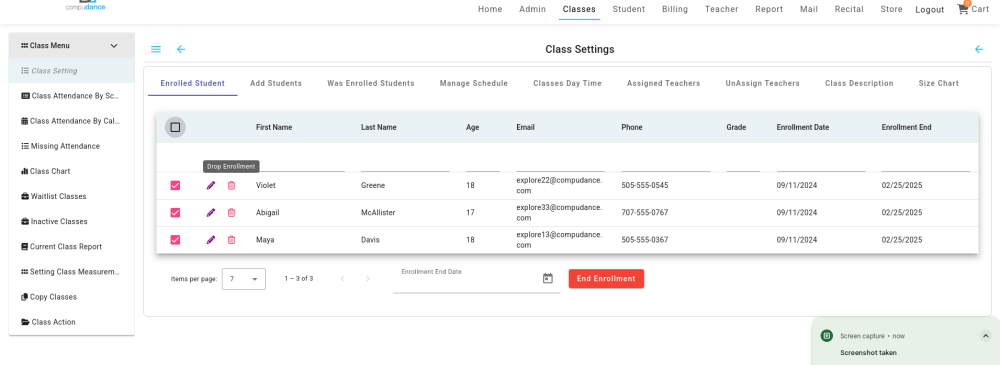Open the Items per page dropdown
This screenshot has width=1000, height=365.
coord(244,279)
